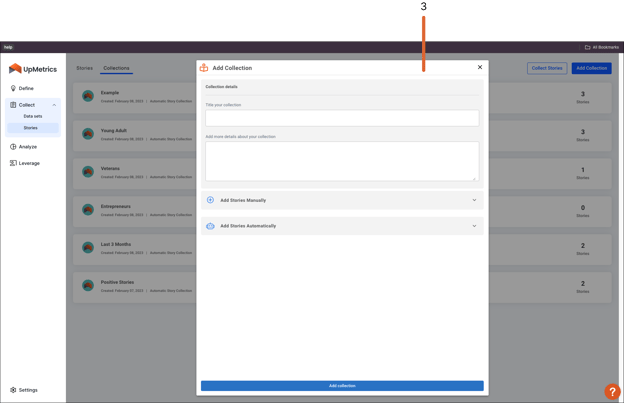The height and width of the screenshot is (403, 624).
Task: Click the Collect Stories button
Action: [x=547, y=68]
